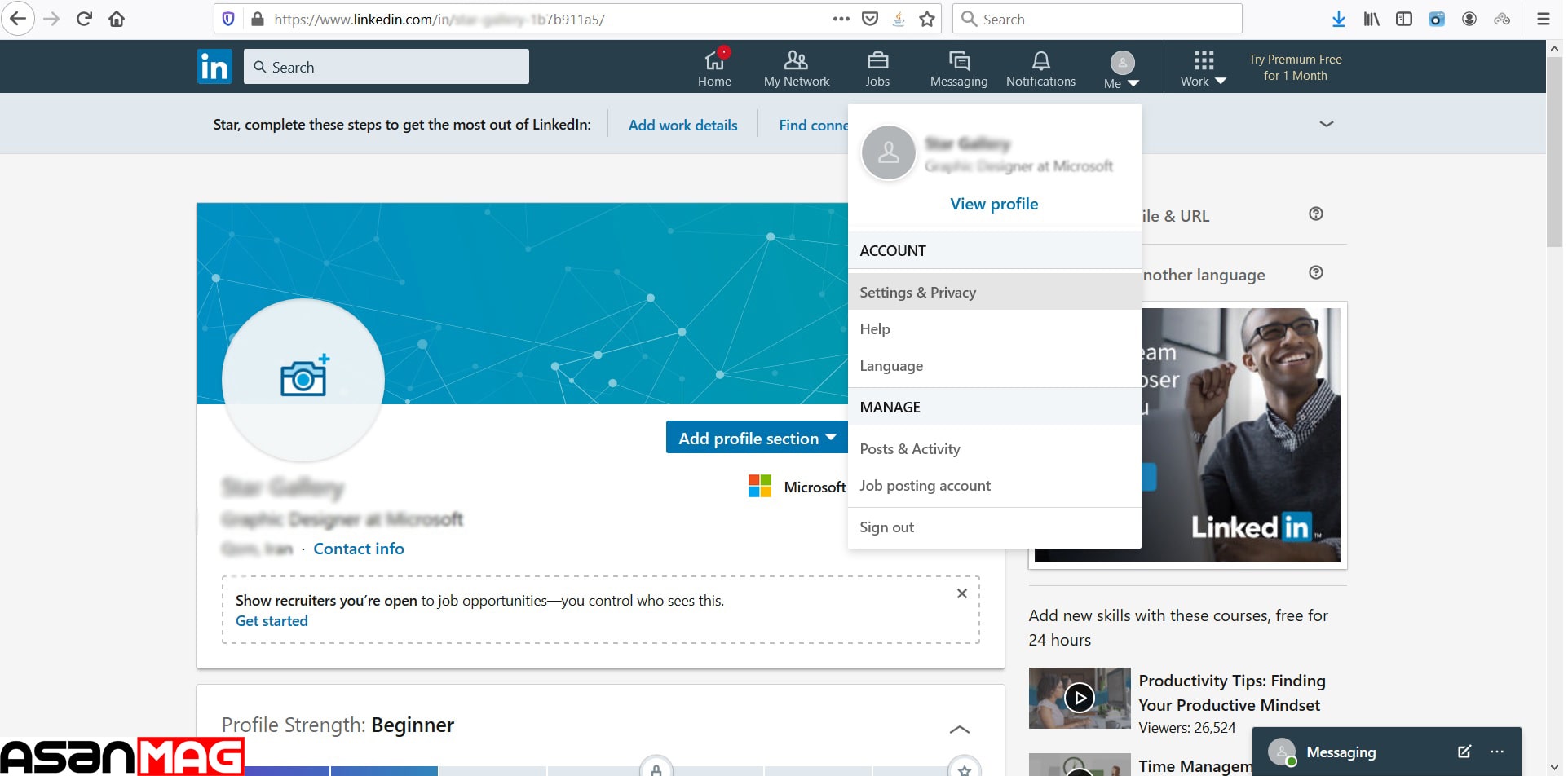Select Posts & Activity menu item

994,448
